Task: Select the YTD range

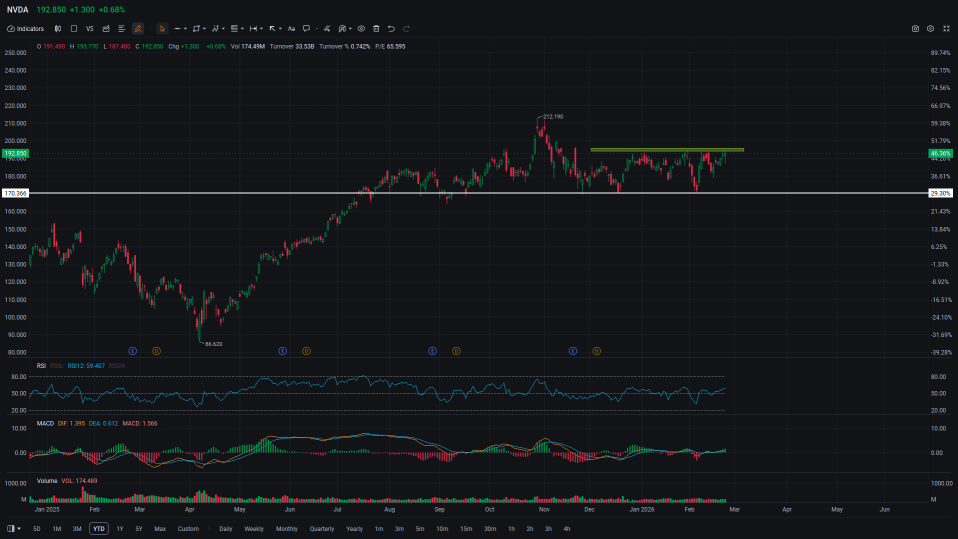Action: coord(98,529)
